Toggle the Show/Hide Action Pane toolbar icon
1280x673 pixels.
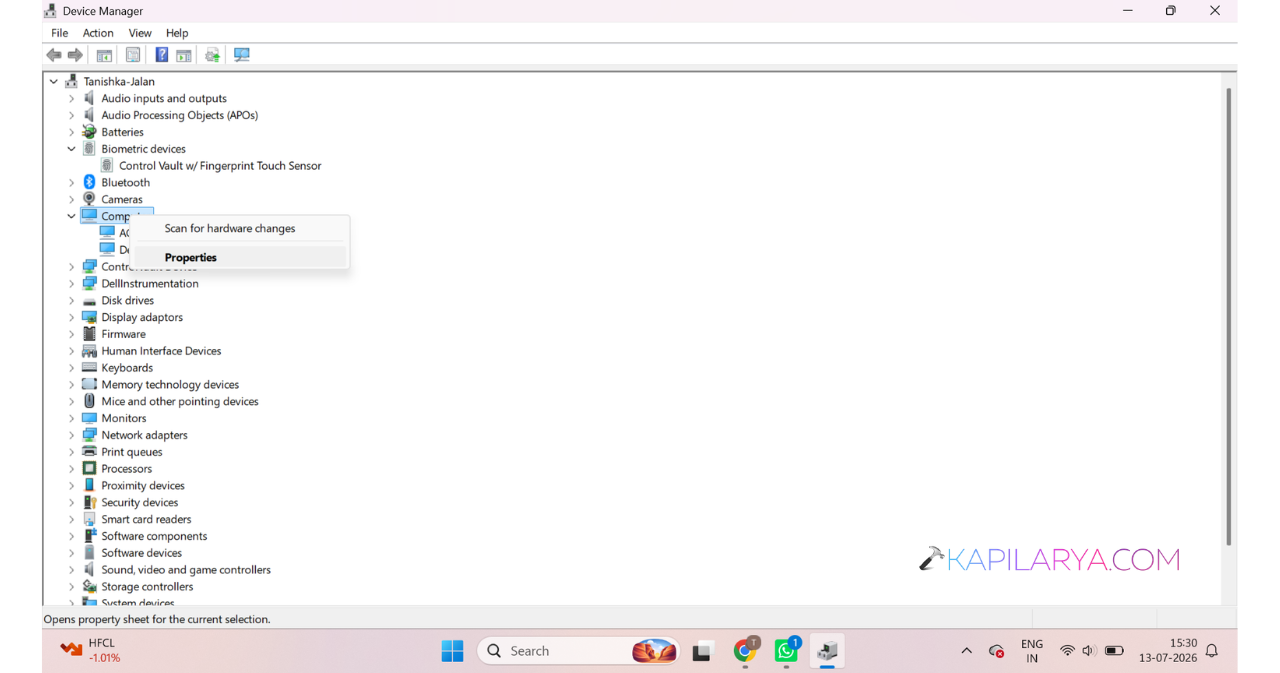click(x=184, y=55)
